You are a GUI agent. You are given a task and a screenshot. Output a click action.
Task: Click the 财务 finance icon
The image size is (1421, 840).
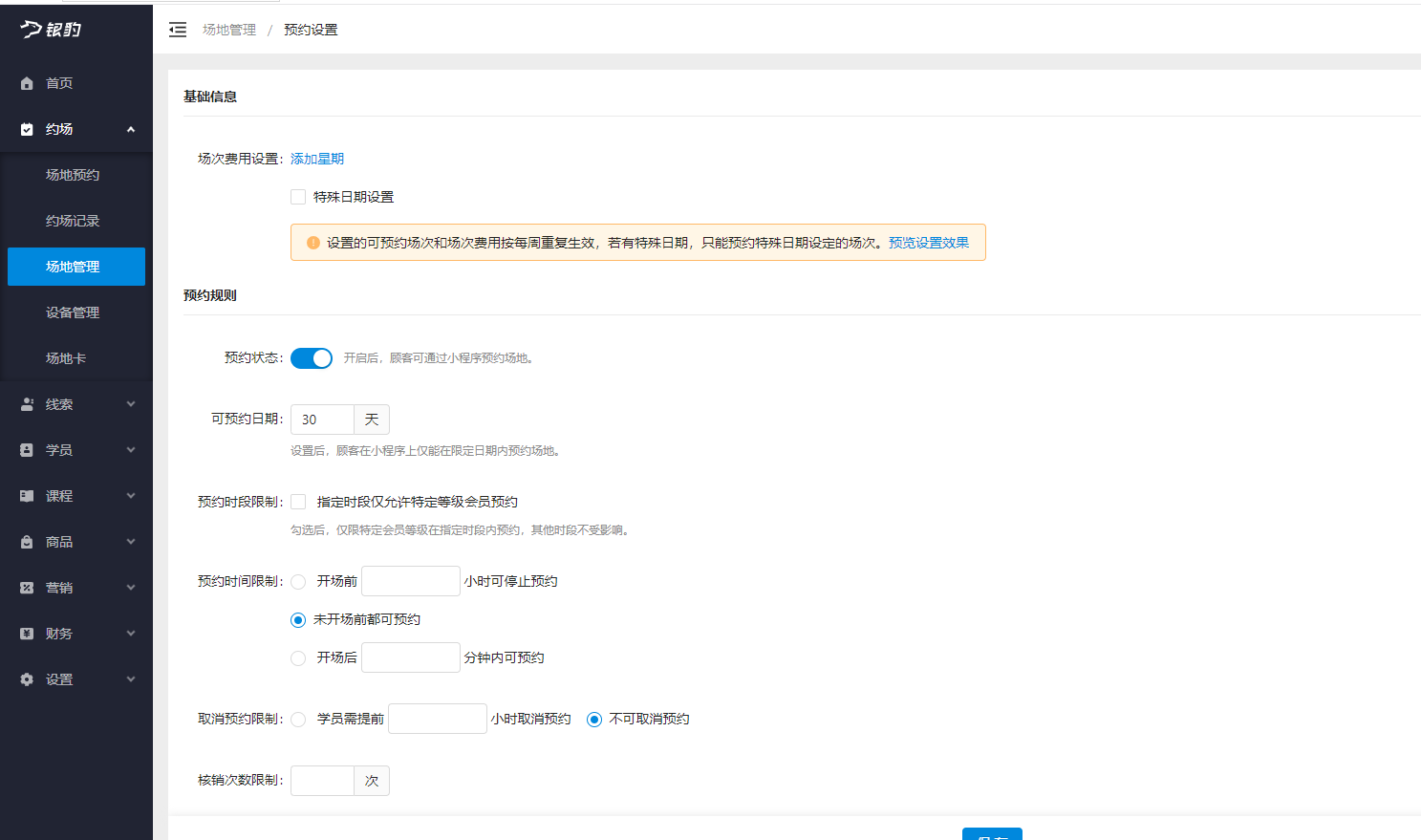(28, 633)
